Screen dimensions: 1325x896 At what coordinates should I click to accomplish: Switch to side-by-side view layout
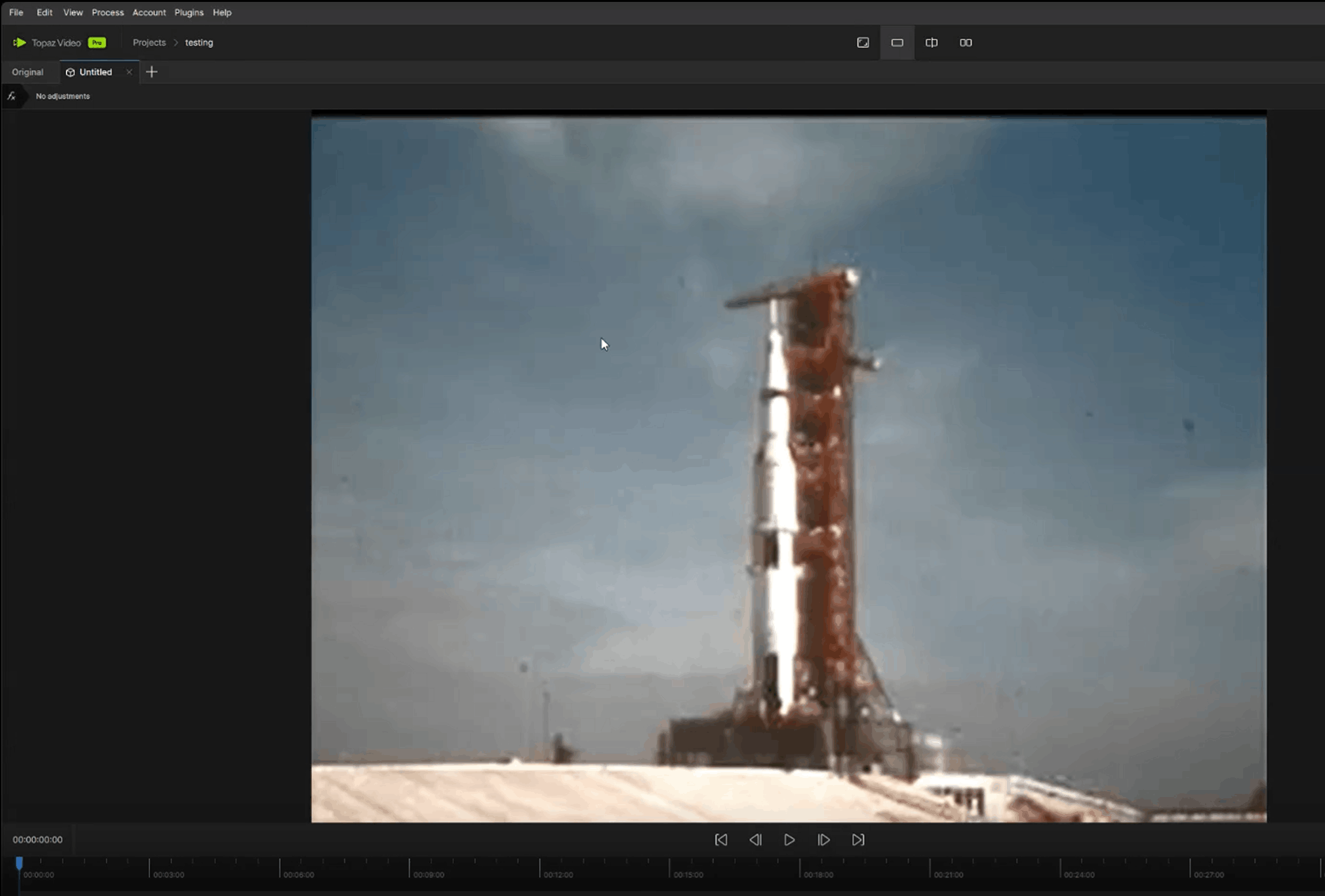click(x=965, y=43)
